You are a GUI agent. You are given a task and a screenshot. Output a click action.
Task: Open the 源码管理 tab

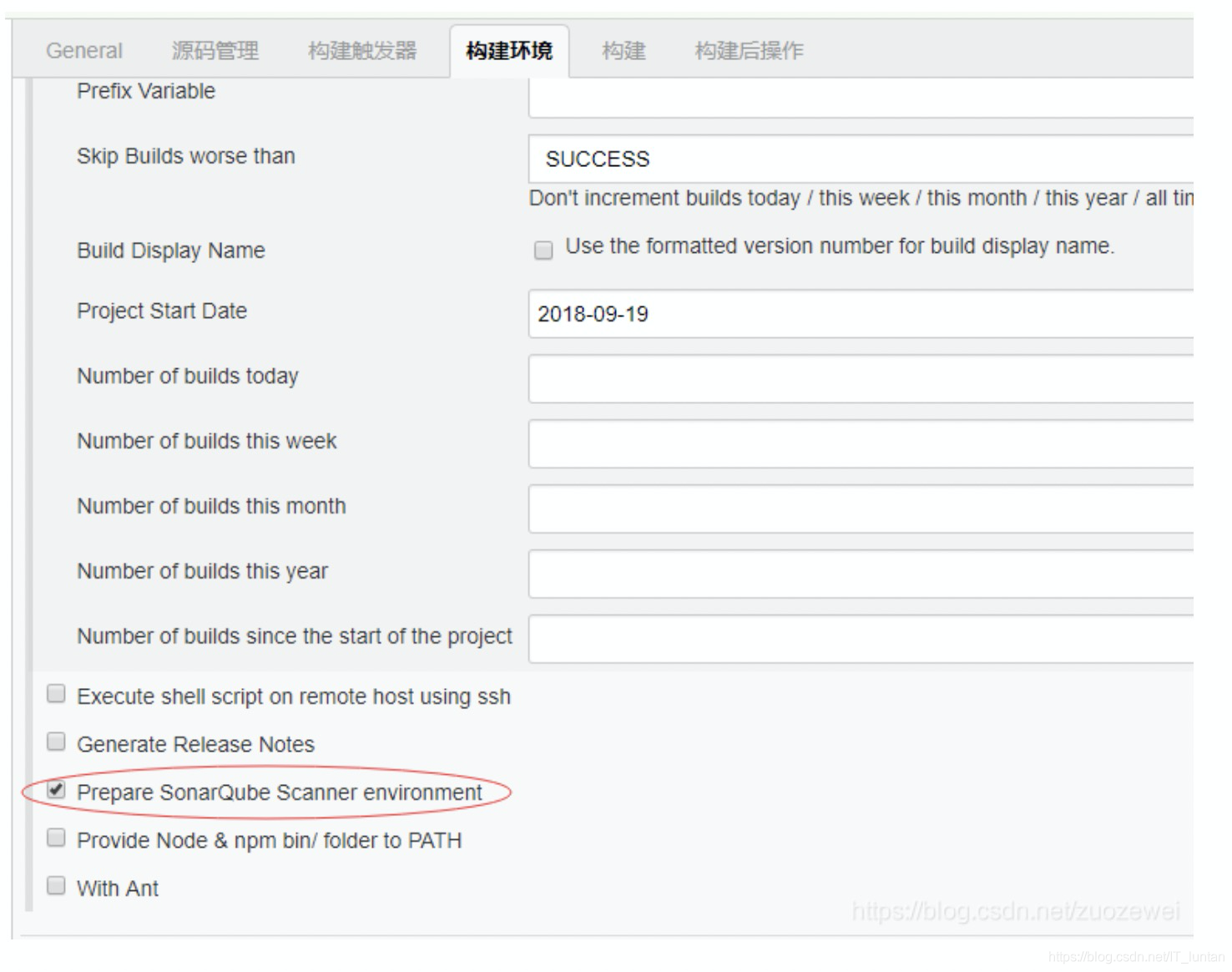215,51
